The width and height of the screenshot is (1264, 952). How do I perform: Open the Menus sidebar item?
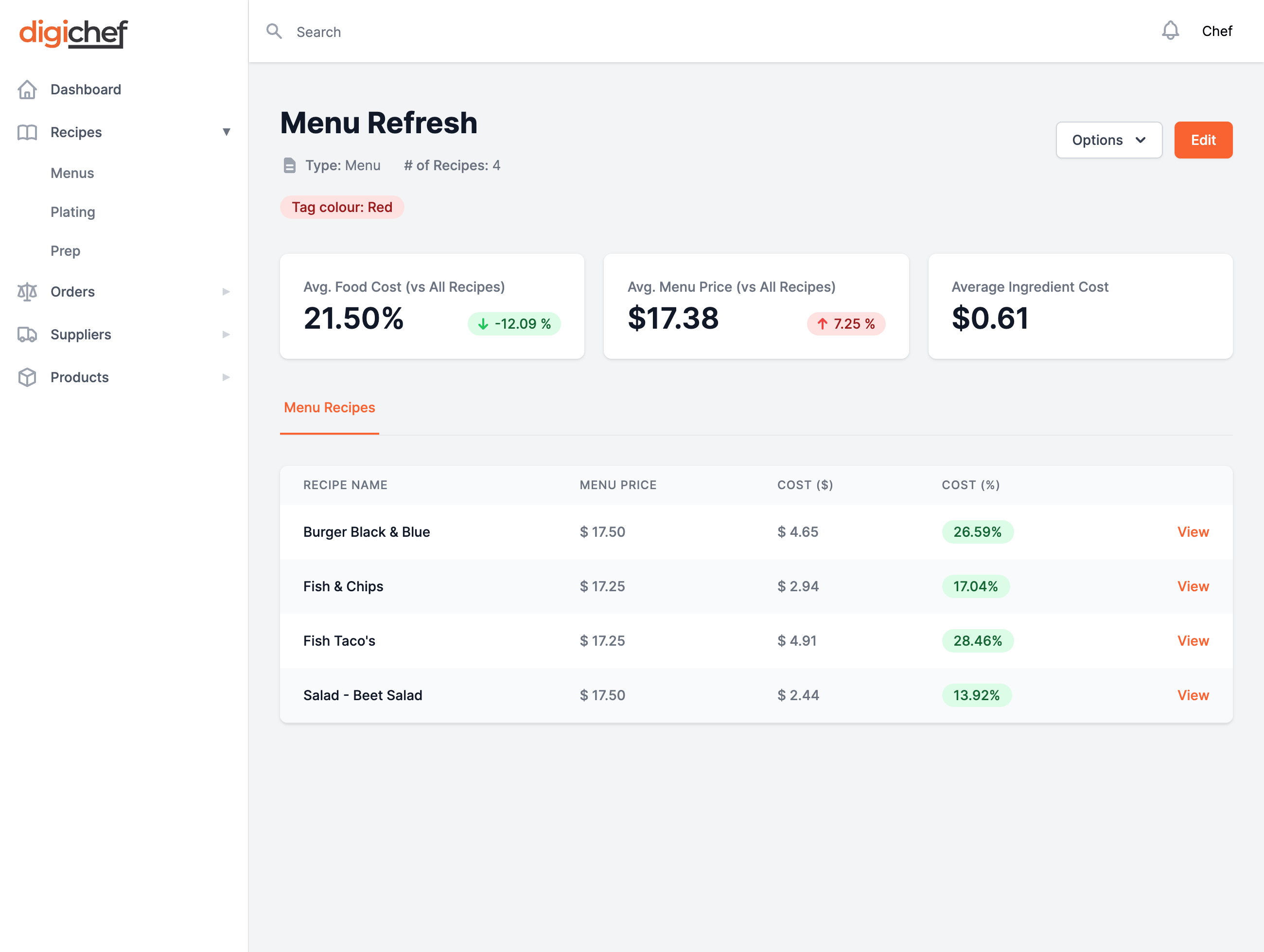72,173
